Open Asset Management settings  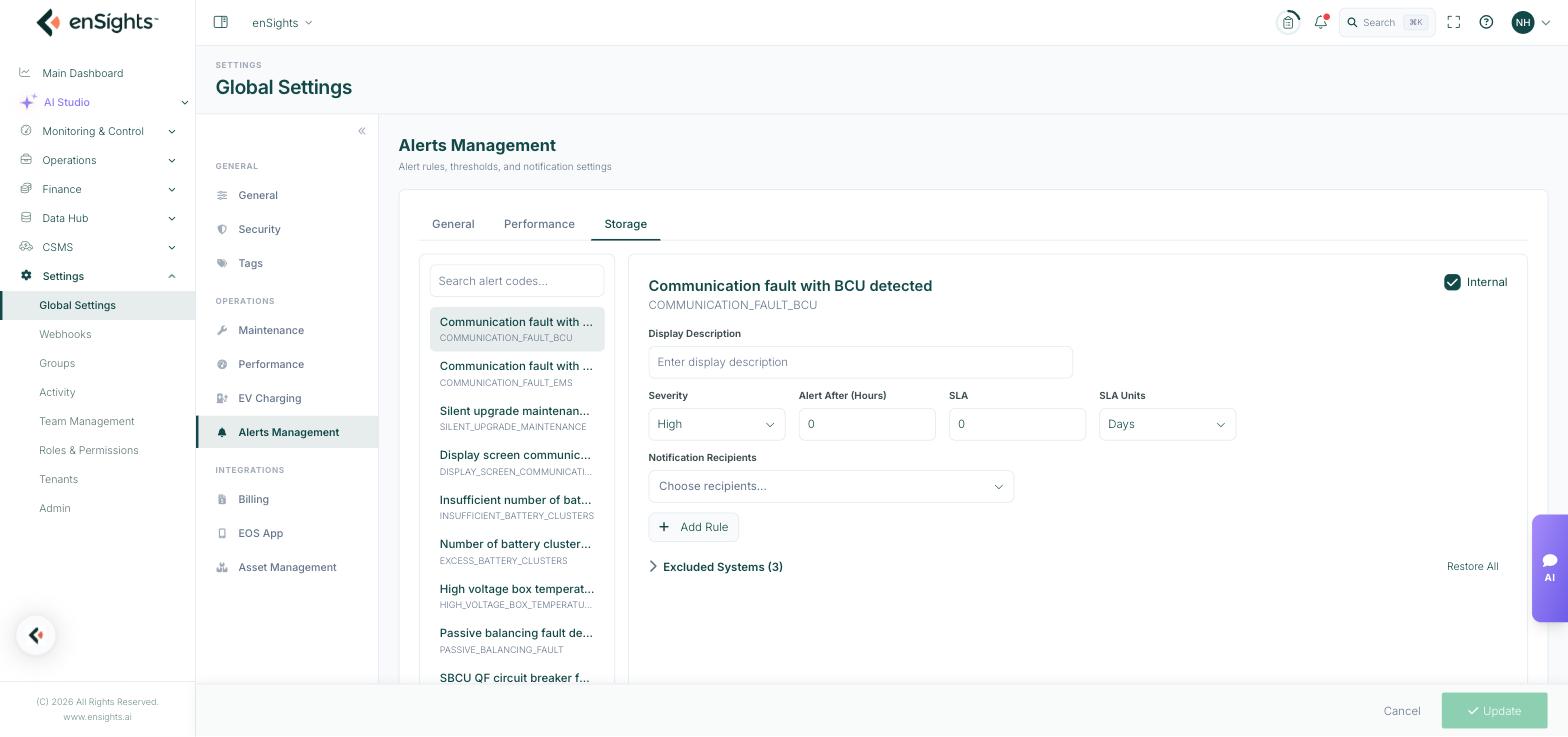click(287, 567)
